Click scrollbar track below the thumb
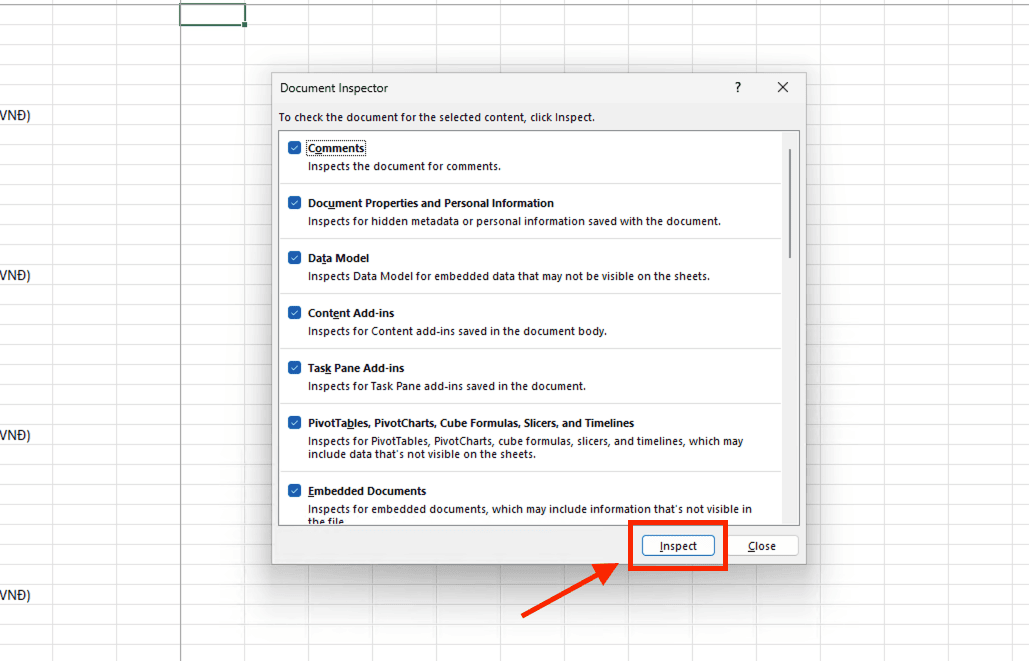 point(790,400)
